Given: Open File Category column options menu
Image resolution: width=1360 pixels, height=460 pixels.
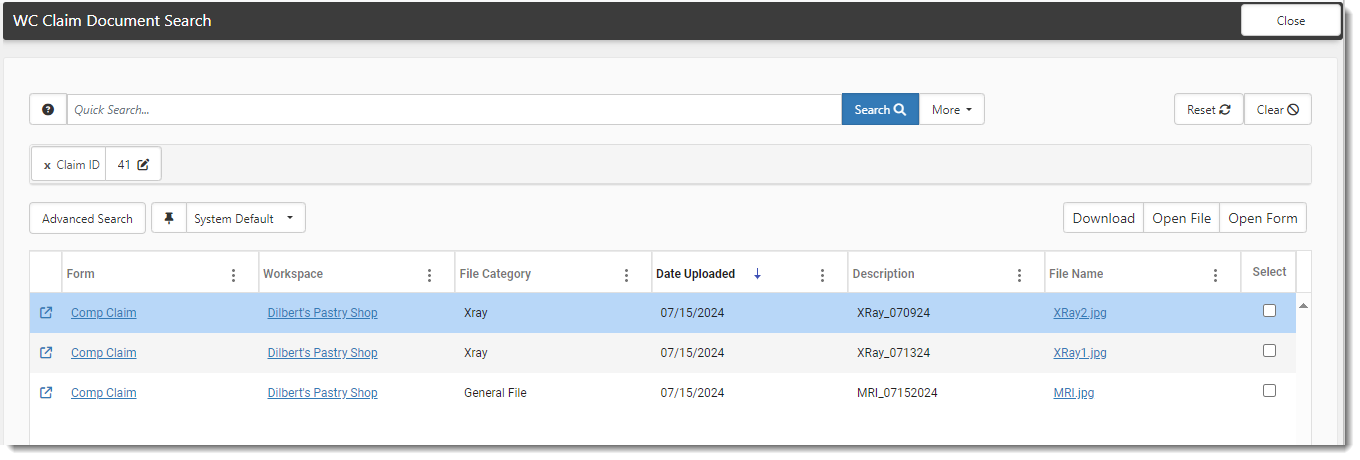Looking at the screenshot, I should point(627,275).
